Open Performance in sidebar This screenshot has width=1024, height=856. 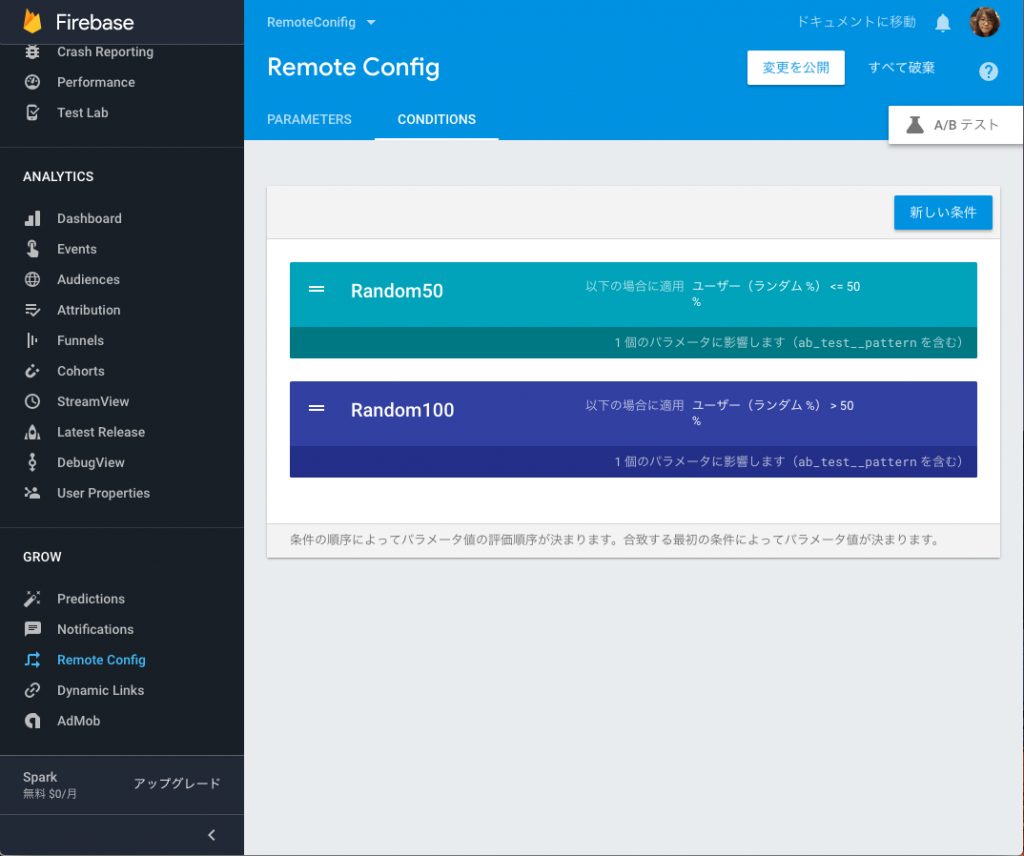[96, 82]
